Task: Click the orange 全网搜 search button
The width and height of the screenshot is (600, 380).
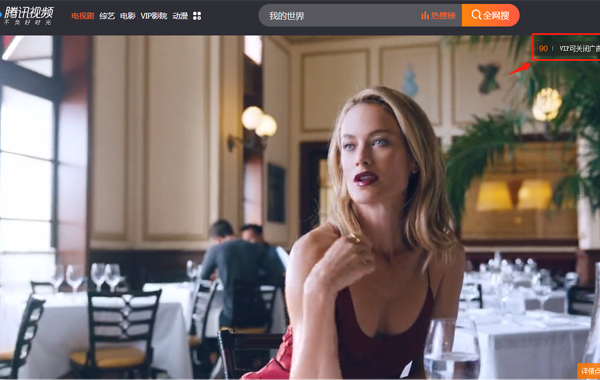Action: pyautogui.click(x=491, y=15)
